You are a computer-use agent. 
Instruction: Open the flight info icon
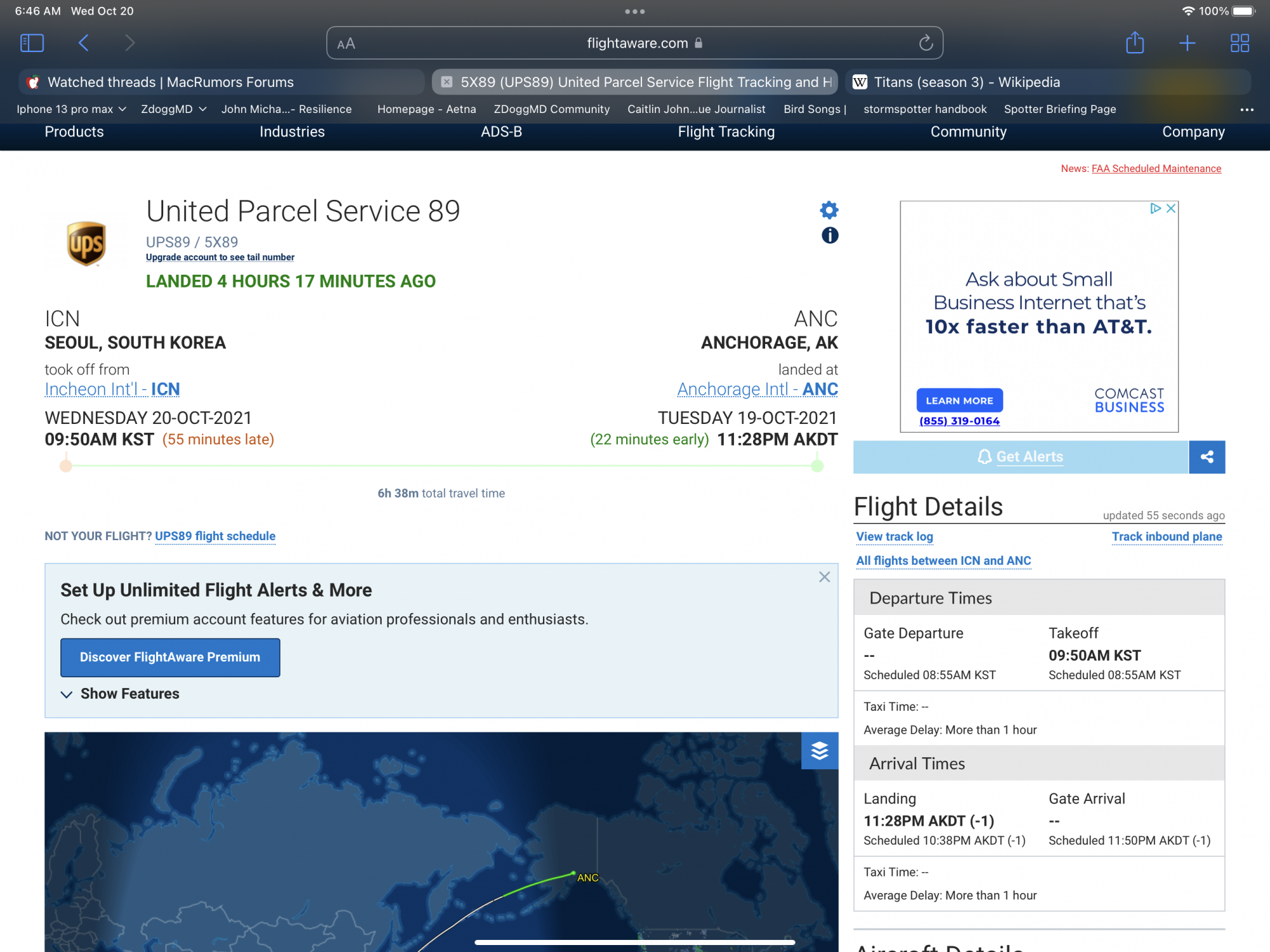830,235
